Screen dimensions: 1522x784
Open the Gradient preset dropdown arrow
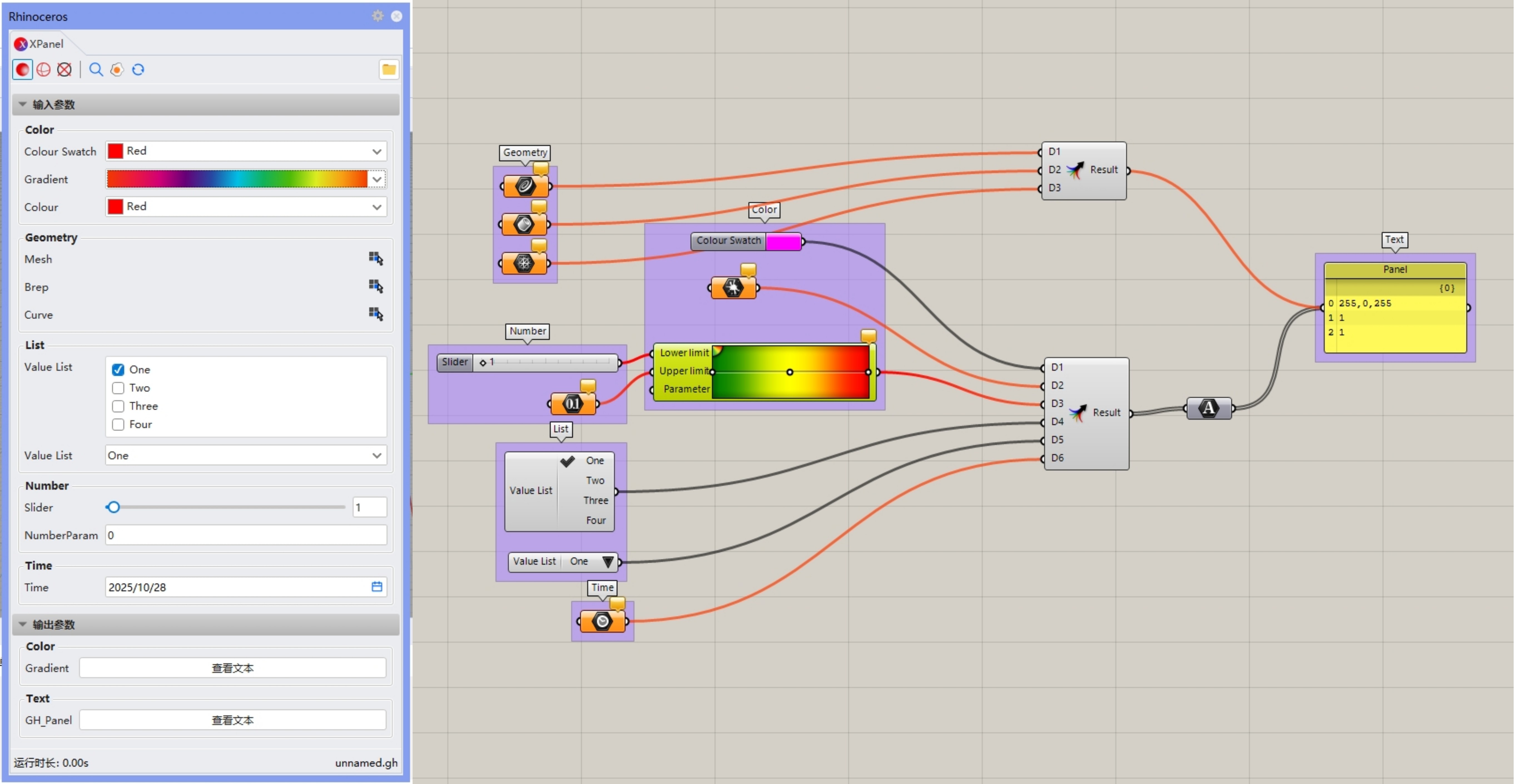pos(377,179)
